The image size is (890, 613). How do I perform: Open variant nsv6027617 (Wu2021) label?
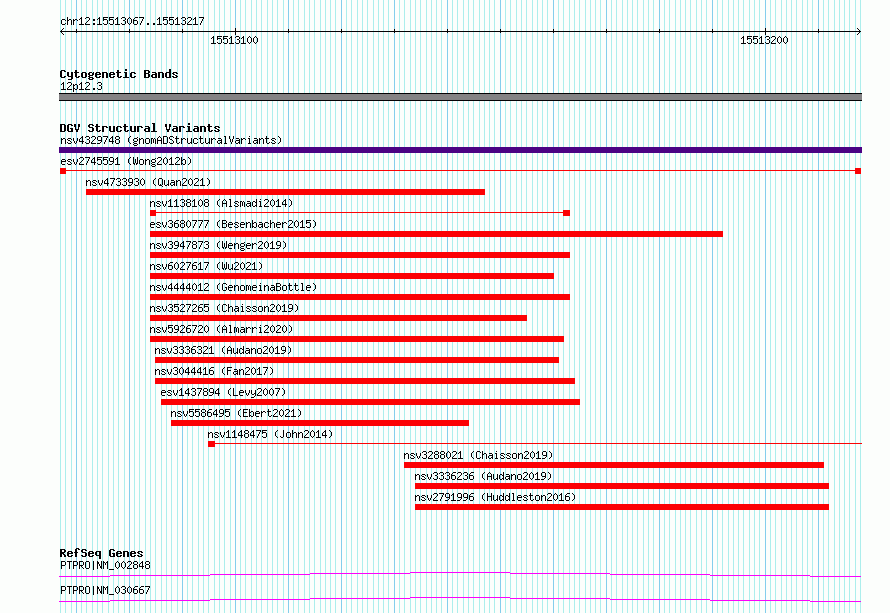207,266
